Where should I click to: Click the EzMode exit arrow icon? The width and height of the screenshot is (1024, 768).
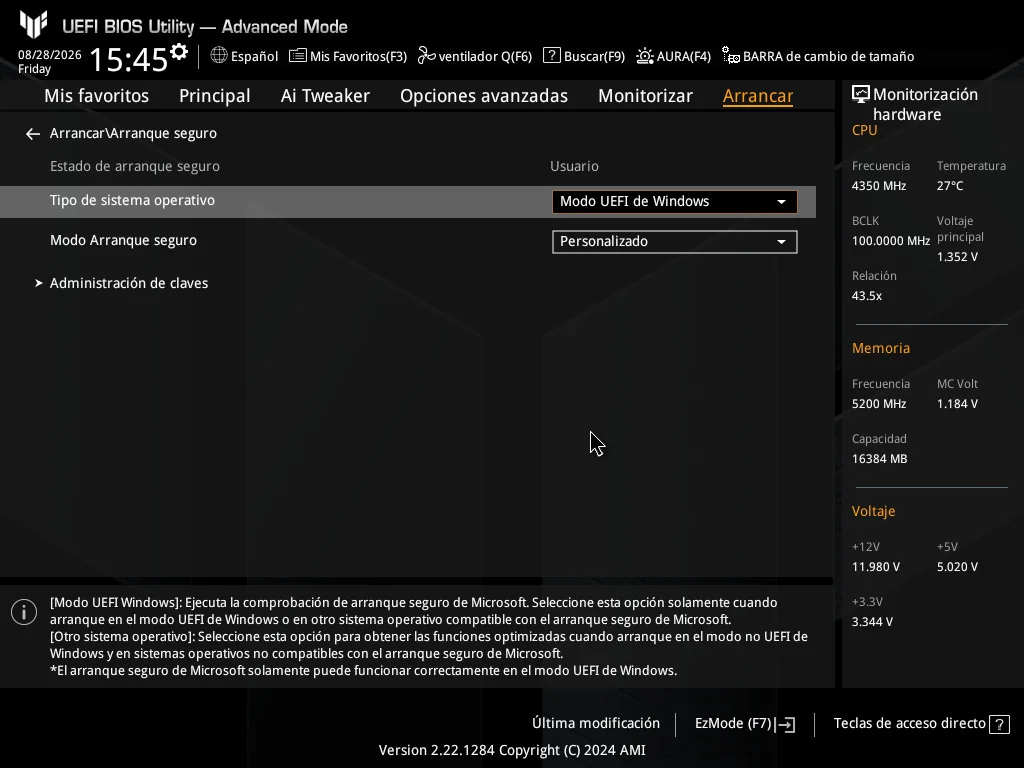point(786,724)
